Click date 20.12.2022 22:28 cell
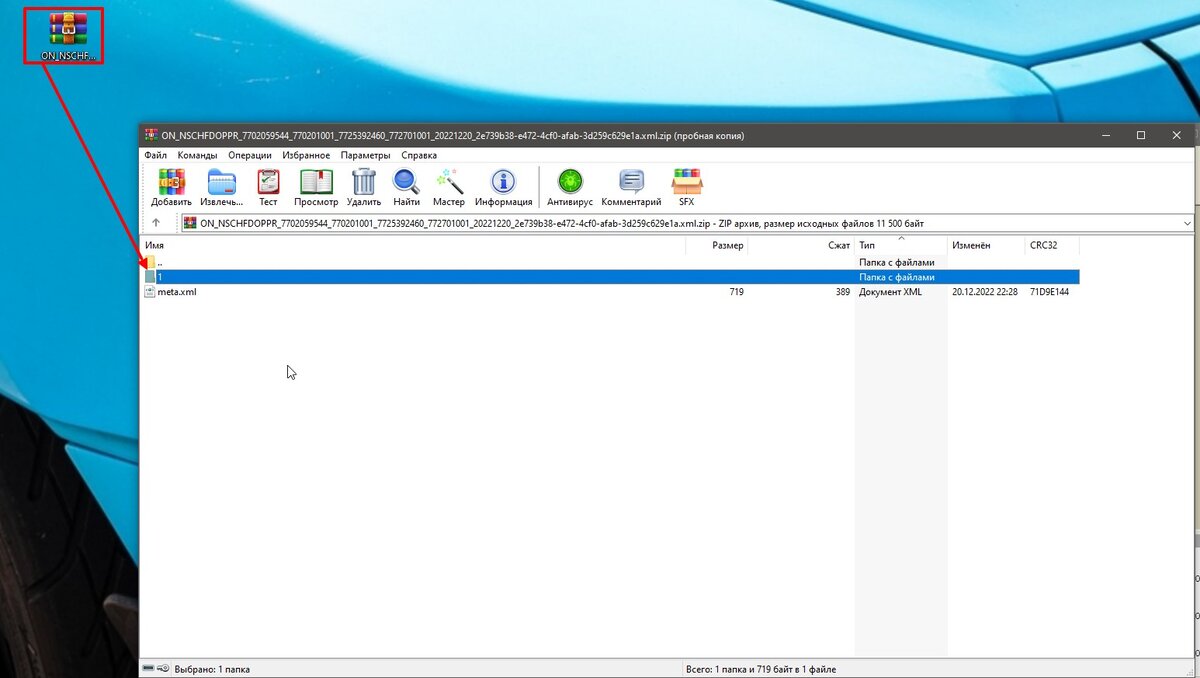This screenshot has width=1200, height=678. point(985,292)
